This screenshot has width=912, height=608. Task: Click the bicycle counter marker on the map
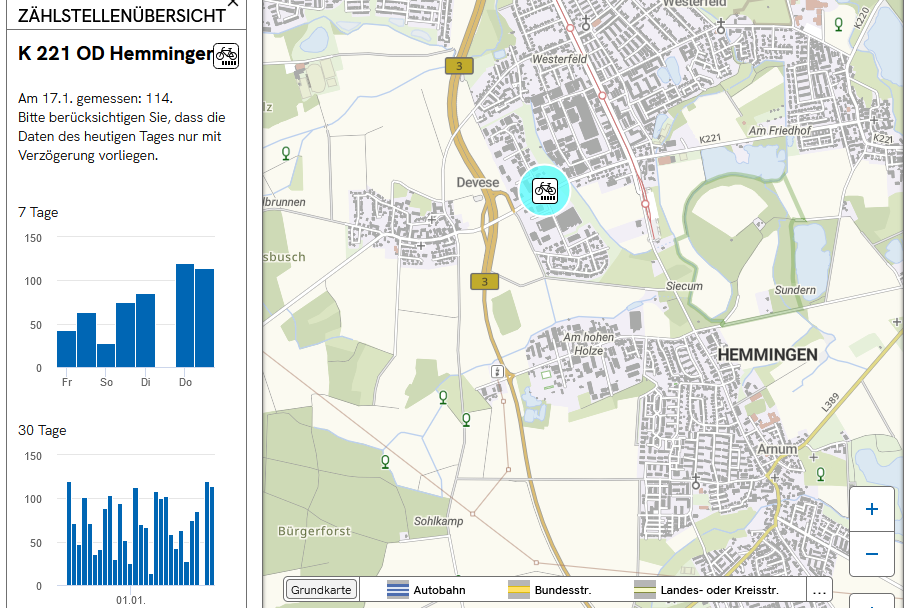click(x=544, y=189)
